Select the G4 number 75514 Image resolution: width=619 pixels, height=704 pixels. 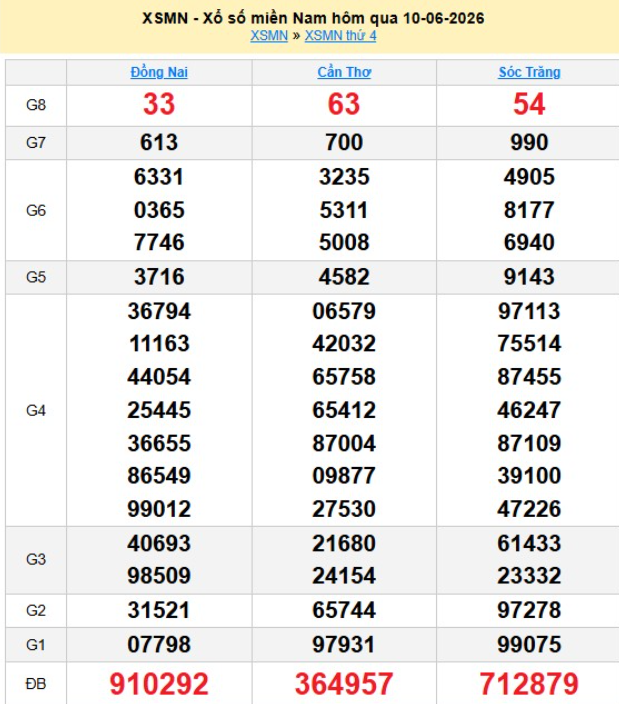[529, 344]
